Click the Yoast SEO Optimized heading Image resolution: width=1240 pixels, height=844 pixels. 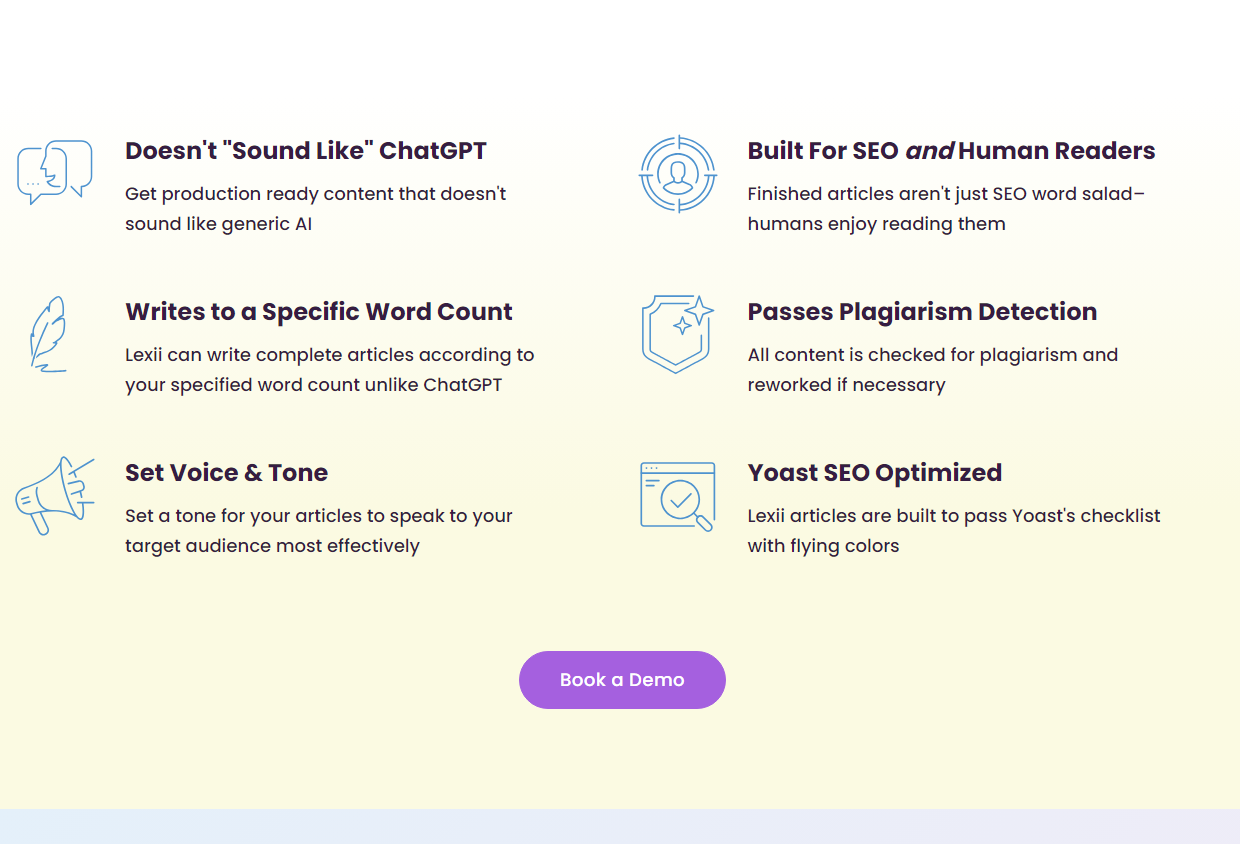[875, 473]
